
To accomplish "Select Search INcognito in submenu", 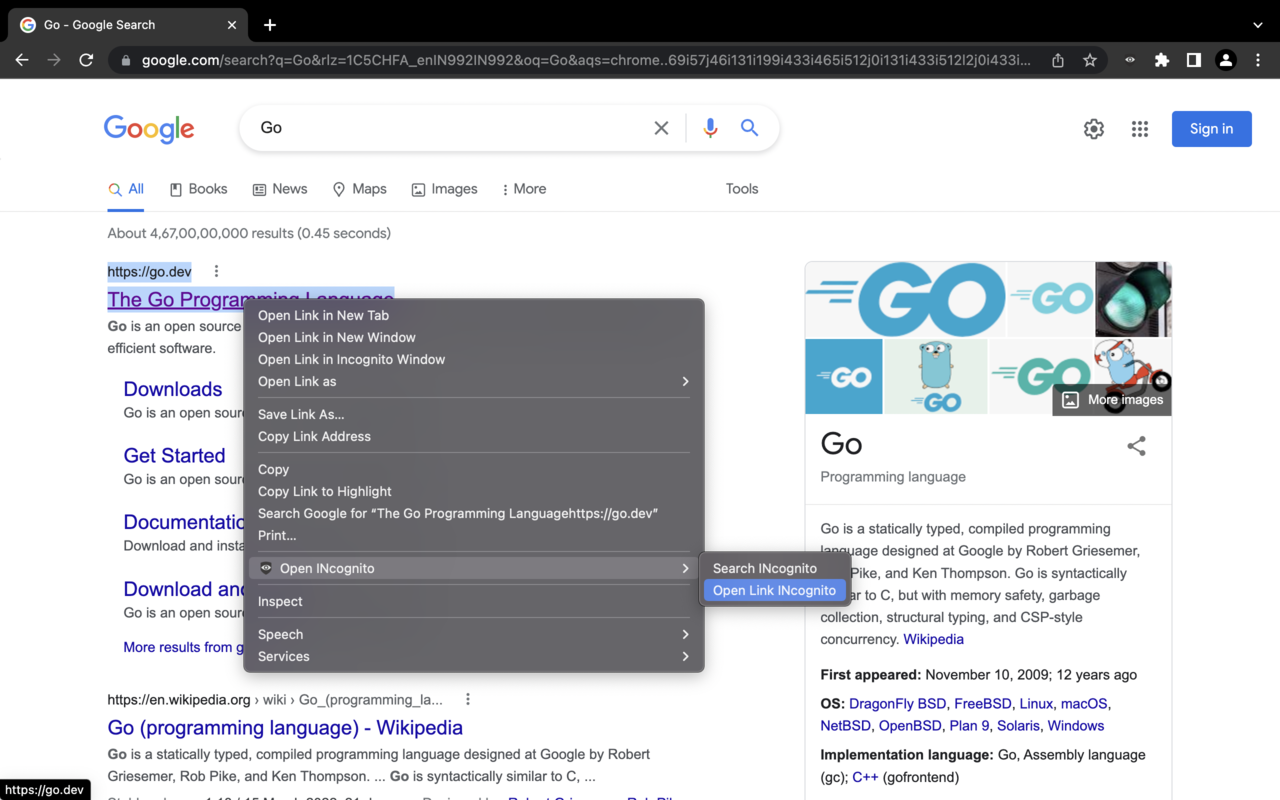I will [775, 568].
